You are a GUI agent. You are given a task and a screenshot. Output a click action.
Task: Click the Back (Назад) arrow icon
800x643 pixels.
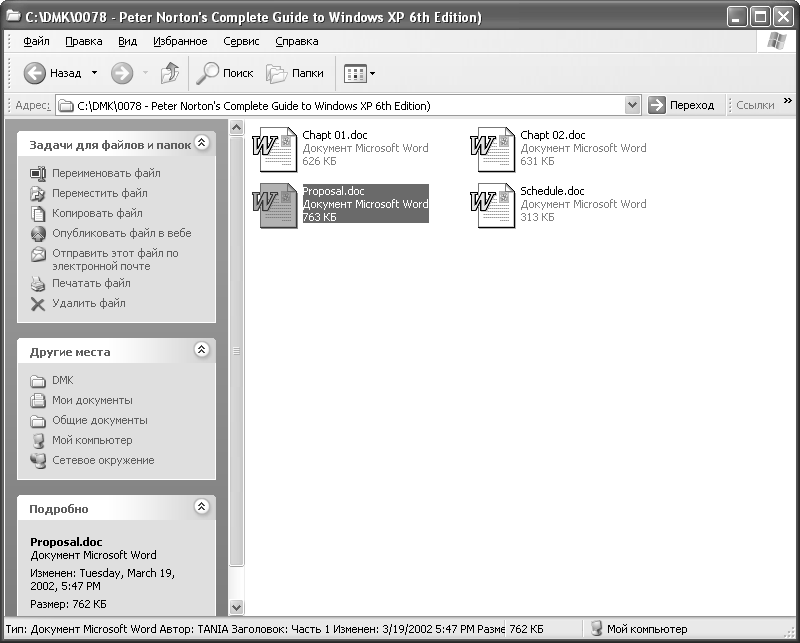[x=35, y=73]
